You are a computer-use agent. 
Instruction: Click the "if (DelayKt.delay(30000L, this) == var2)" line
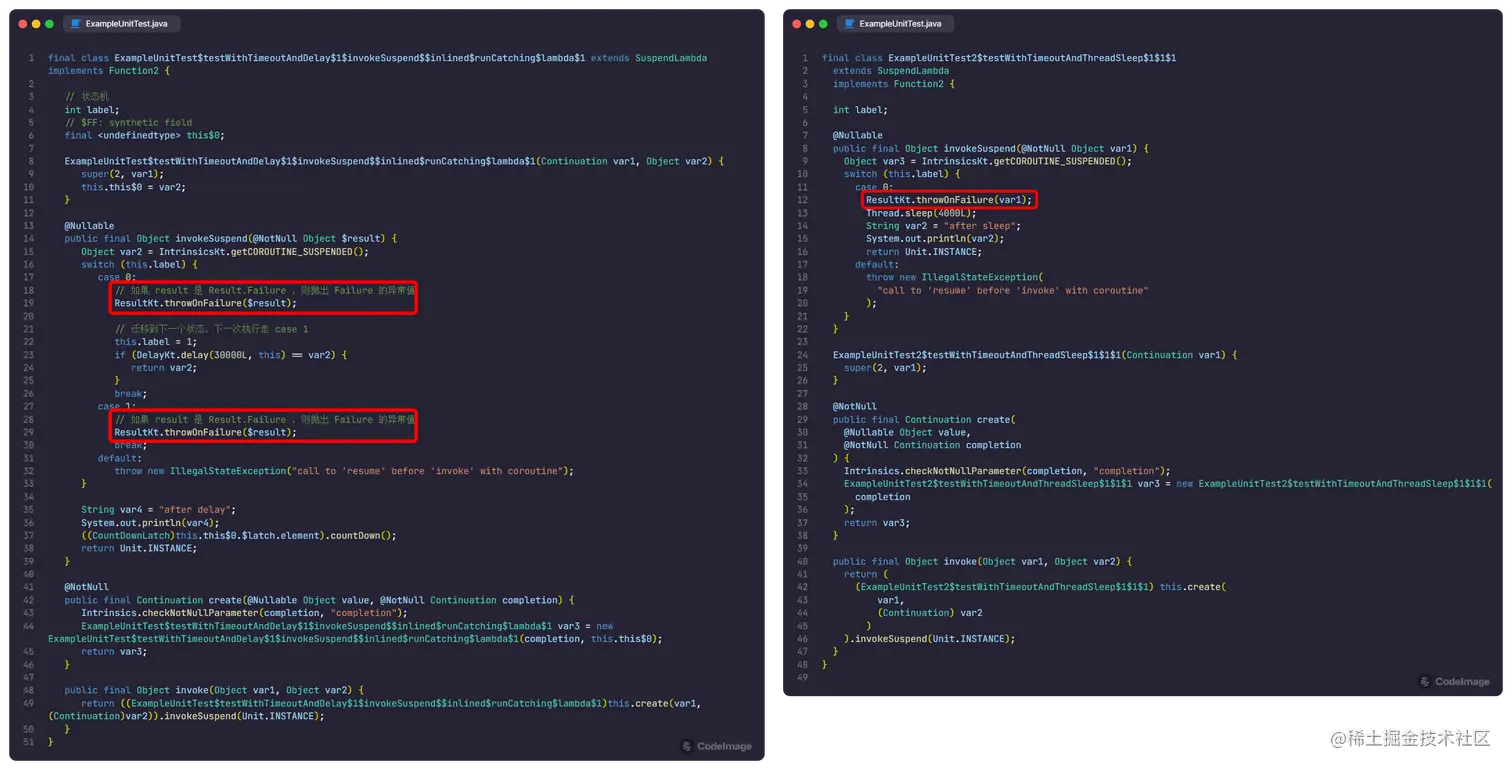231,355
